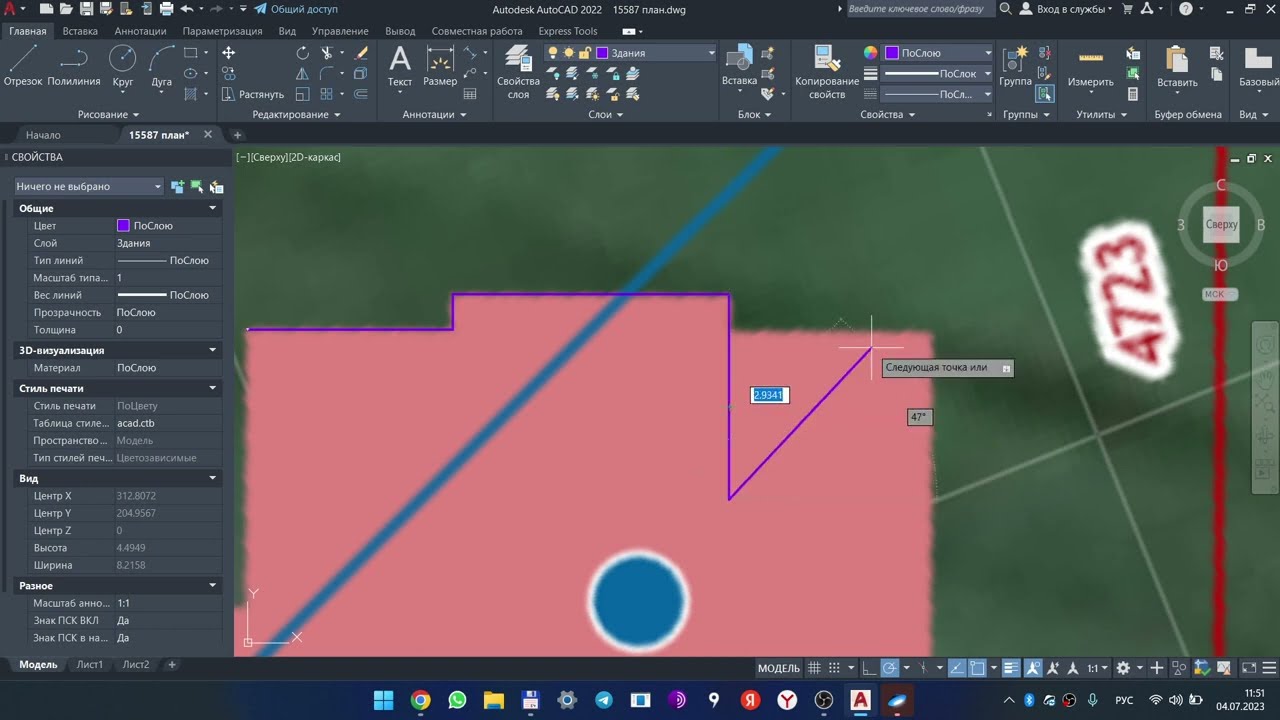Click the Группа icon
1280x720 pixels.
1015,66
